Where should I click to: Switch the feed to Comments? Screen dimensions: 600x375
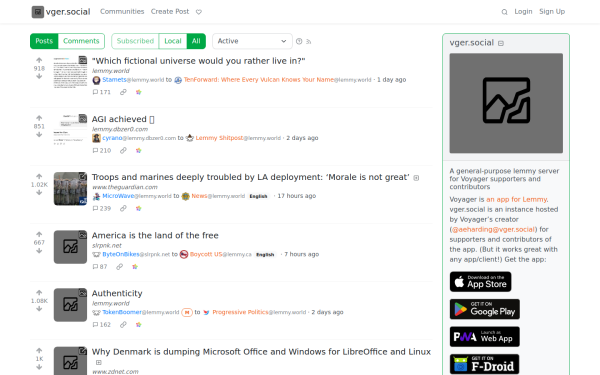pyautogui.click(x=81, y=41)
